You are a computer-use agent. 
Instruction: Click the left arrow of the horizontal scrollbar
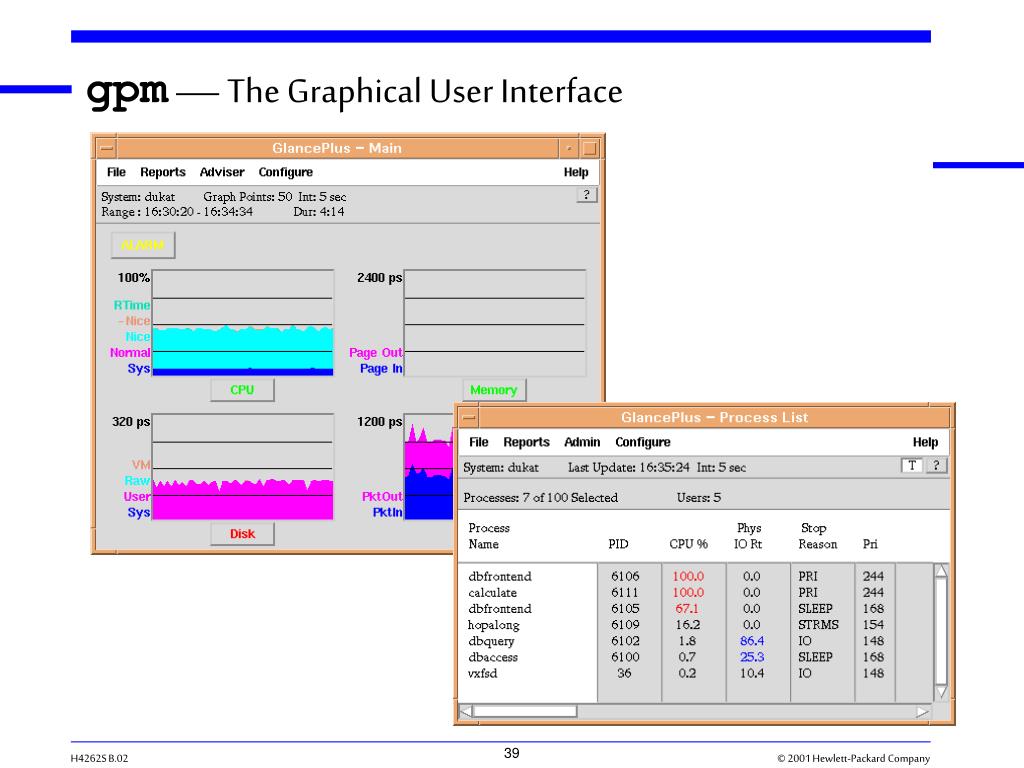(466, 711)
